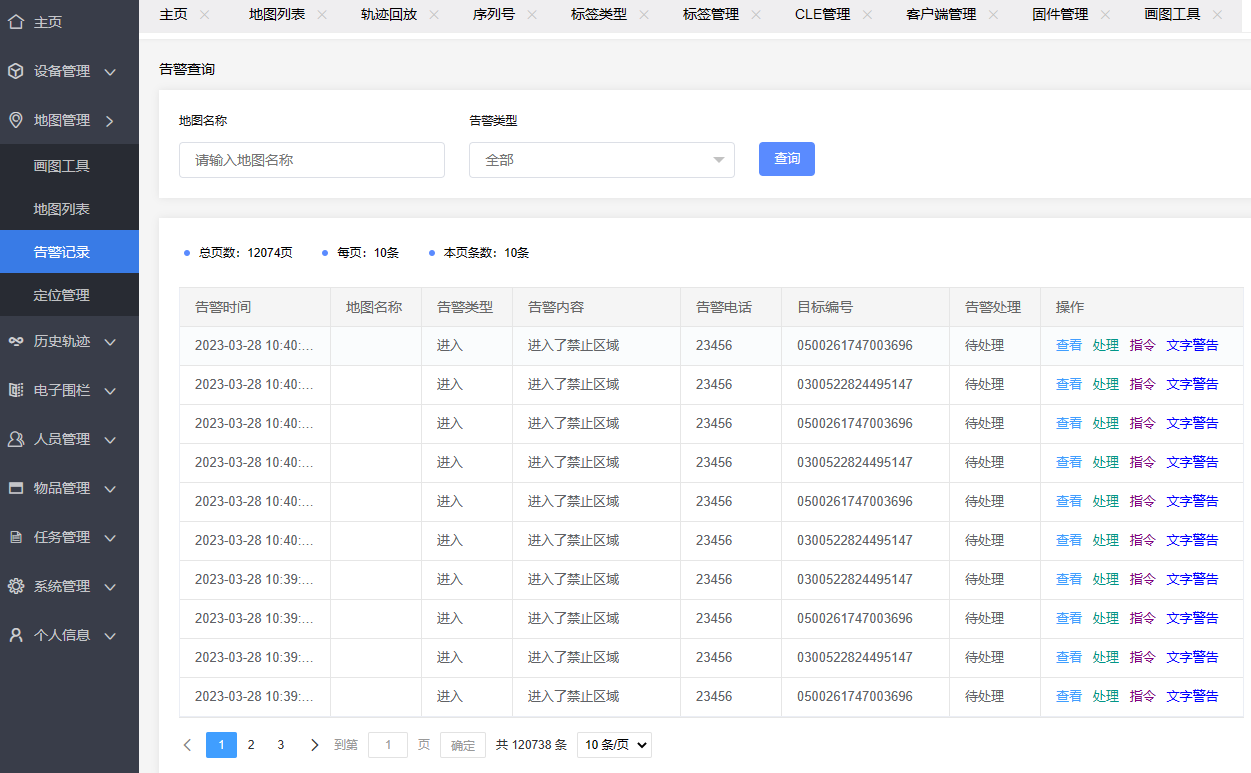Switch to the 标签管理 tab
This screenshot has height=773, width=1251.
pos(710,14)
